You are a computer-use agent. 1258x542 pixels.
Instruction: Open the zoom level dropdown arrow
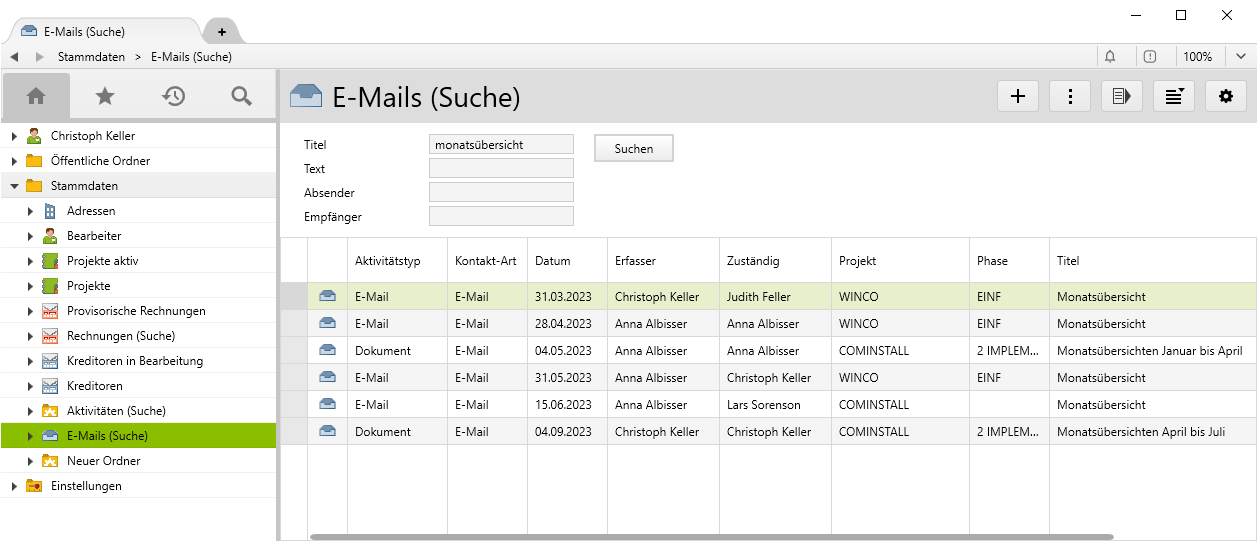click(1241, 57)
